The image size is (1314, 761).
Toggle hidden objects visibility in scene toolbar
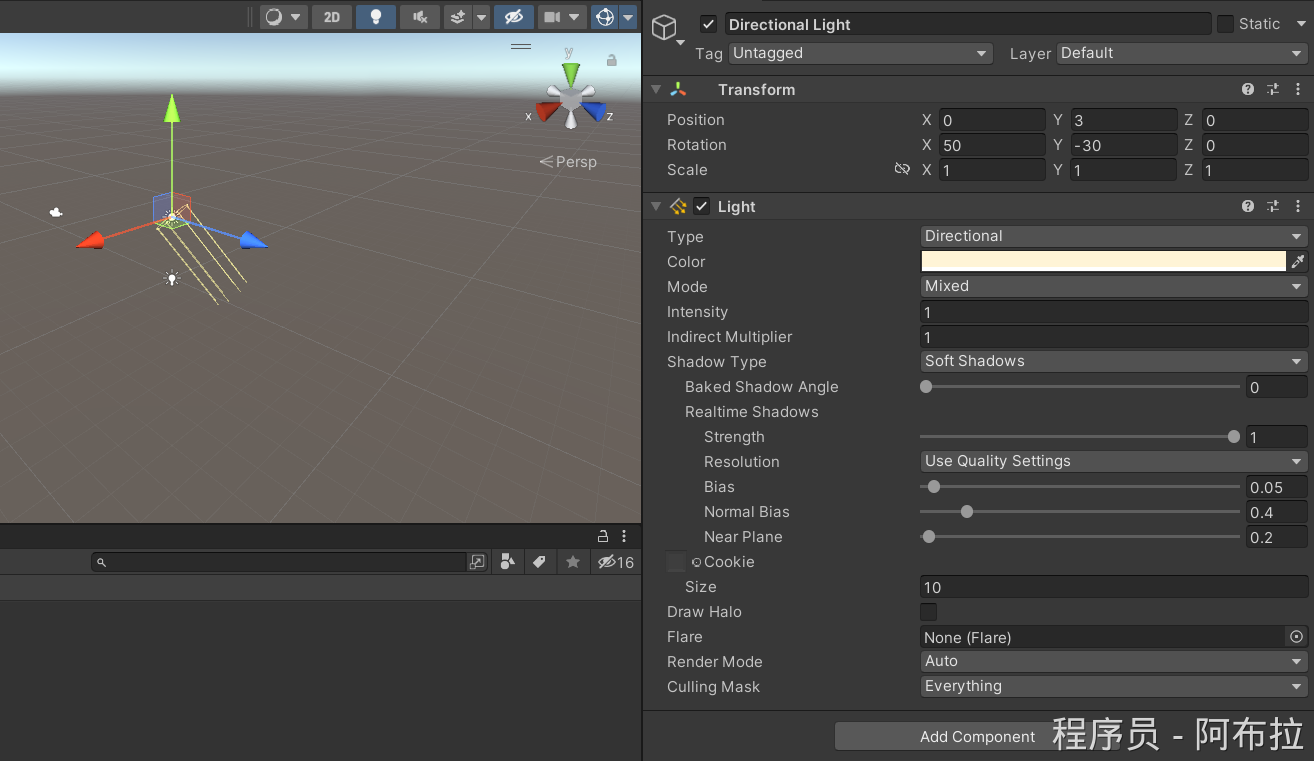tap(513, 17)
